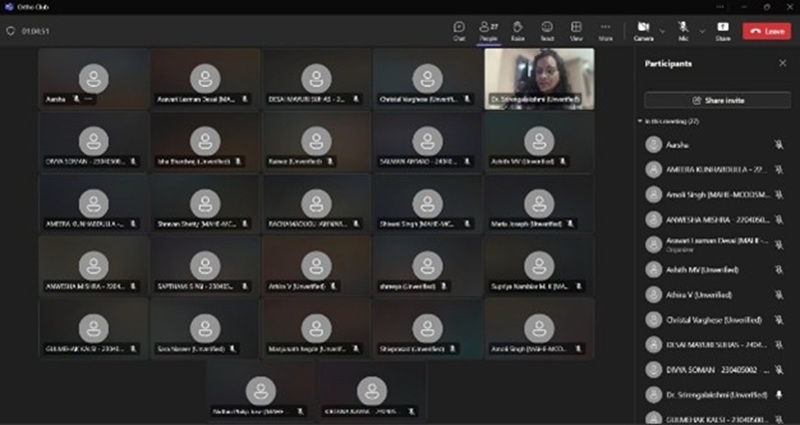
Task: Click the shield icon beside the meeting timer
Action: (11, 31)
